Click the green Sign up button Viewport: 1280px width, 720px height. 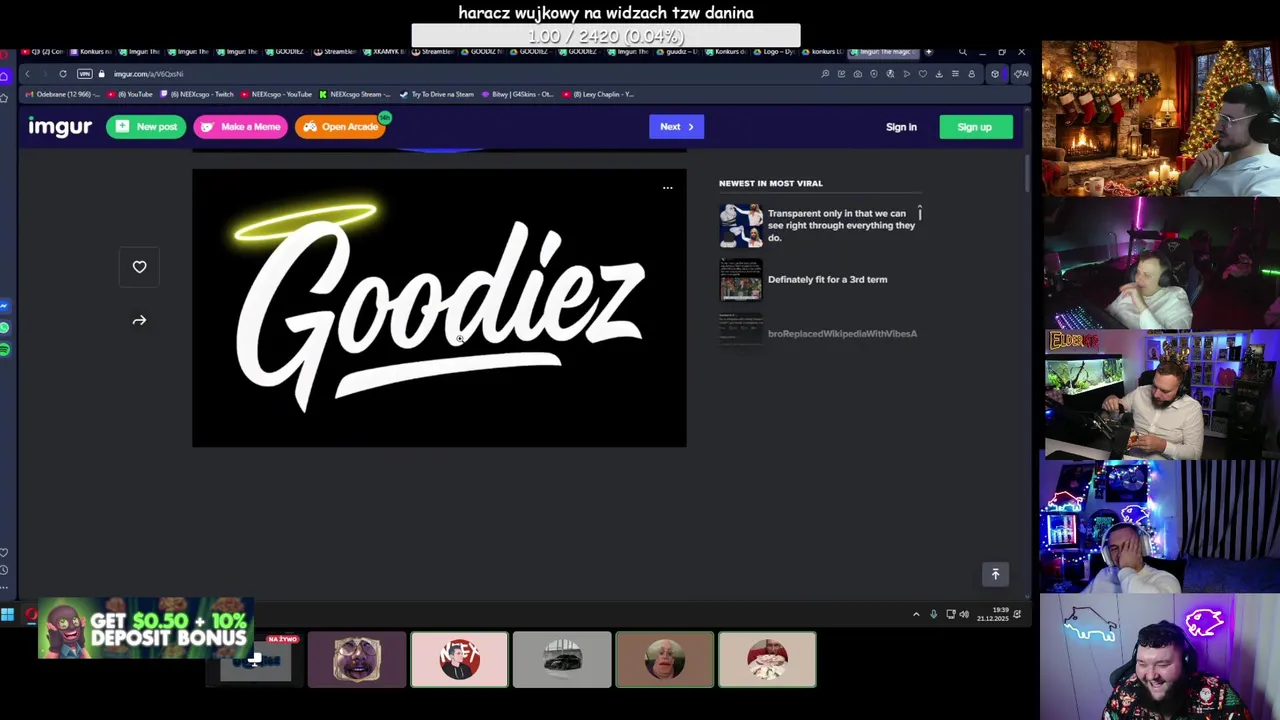tap(975, 127)
